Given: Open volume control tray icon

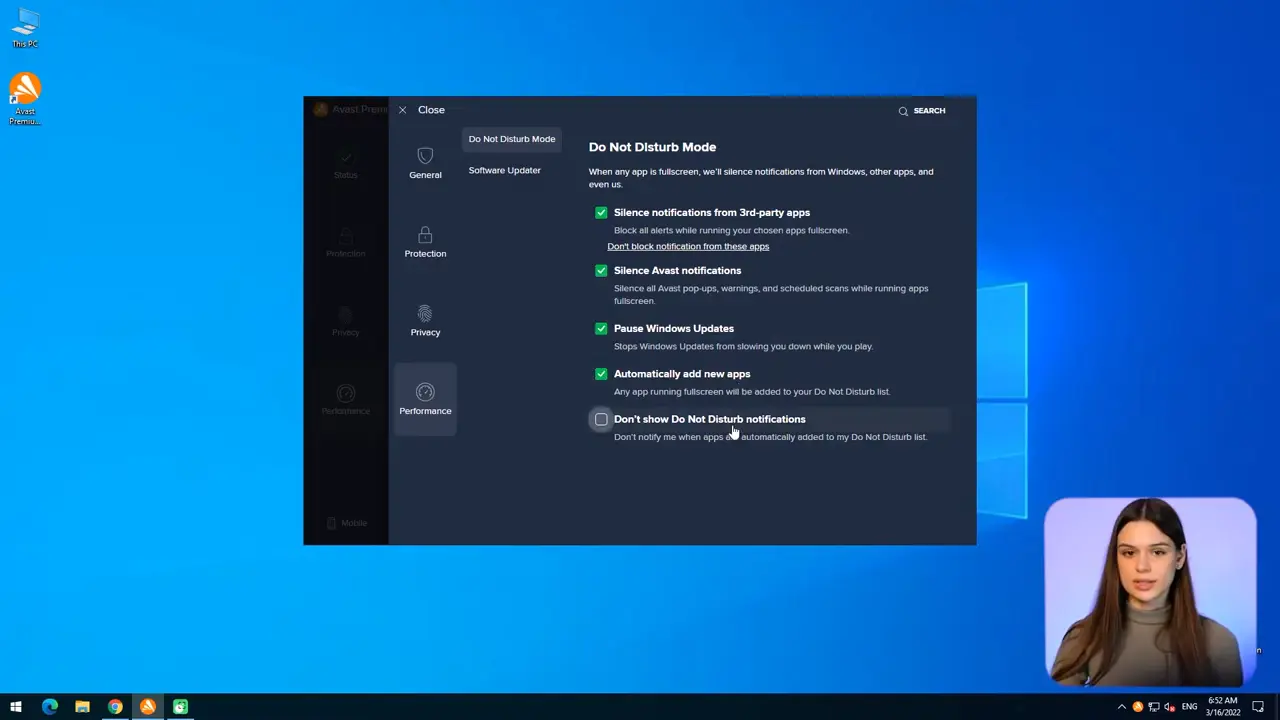Looking at the screenshot, I should (x=1169, y=707).
